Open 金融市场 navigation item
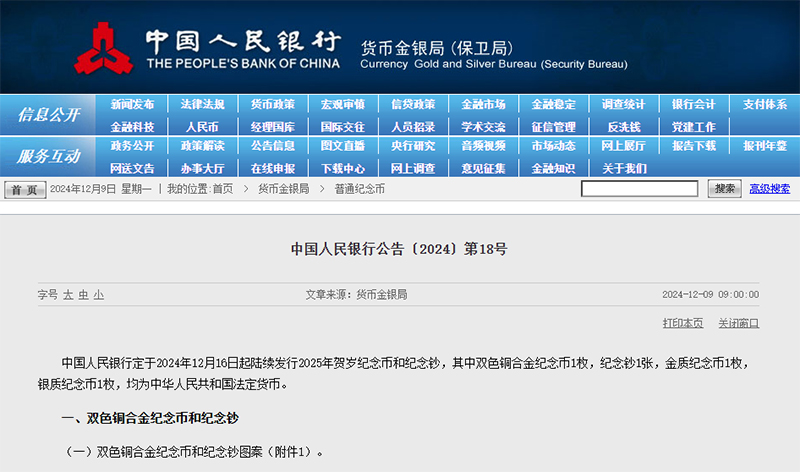 point(483,104)
